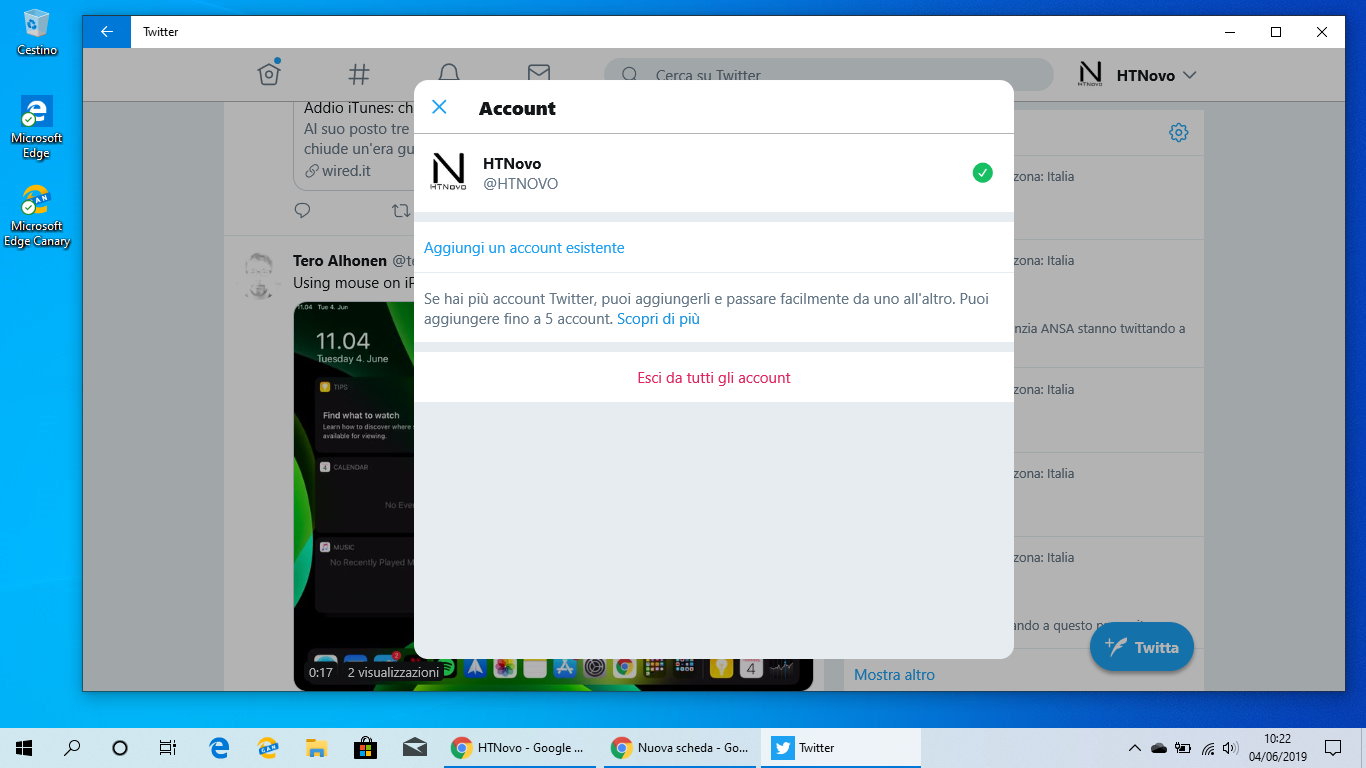The height and width of the screenshot is (768, 1366).
Task: Select the Twitter taskbar button
Action: [x=841, y=747]
